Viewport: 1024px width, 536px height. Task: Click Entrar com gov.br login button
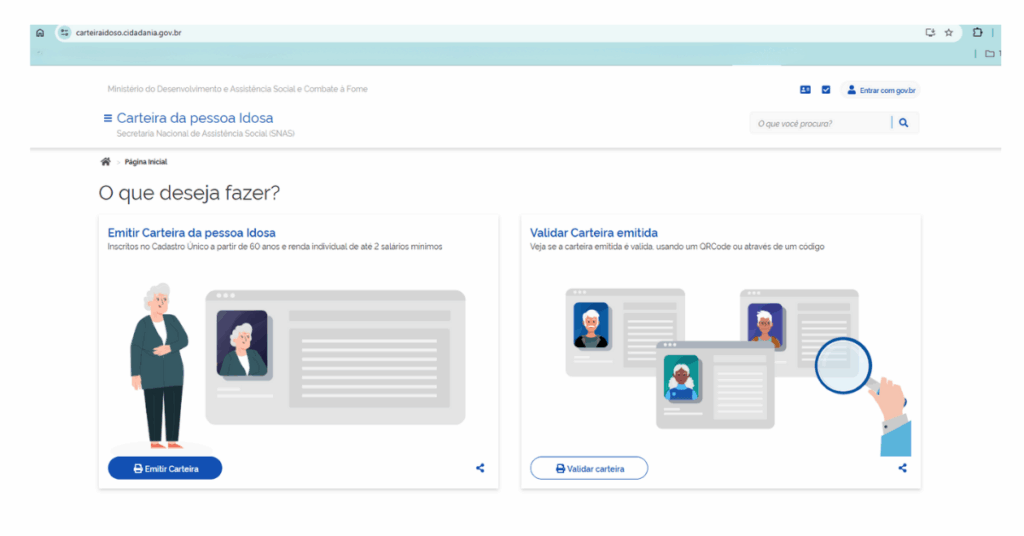881,90
